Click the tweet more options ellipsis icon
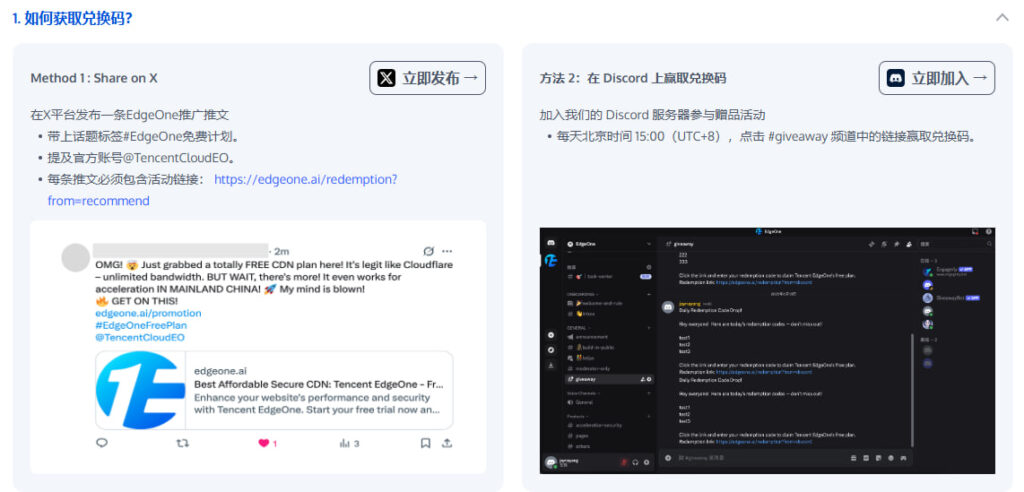The width and height of the screenshot is (1024, 492). [x=447, y=251]
